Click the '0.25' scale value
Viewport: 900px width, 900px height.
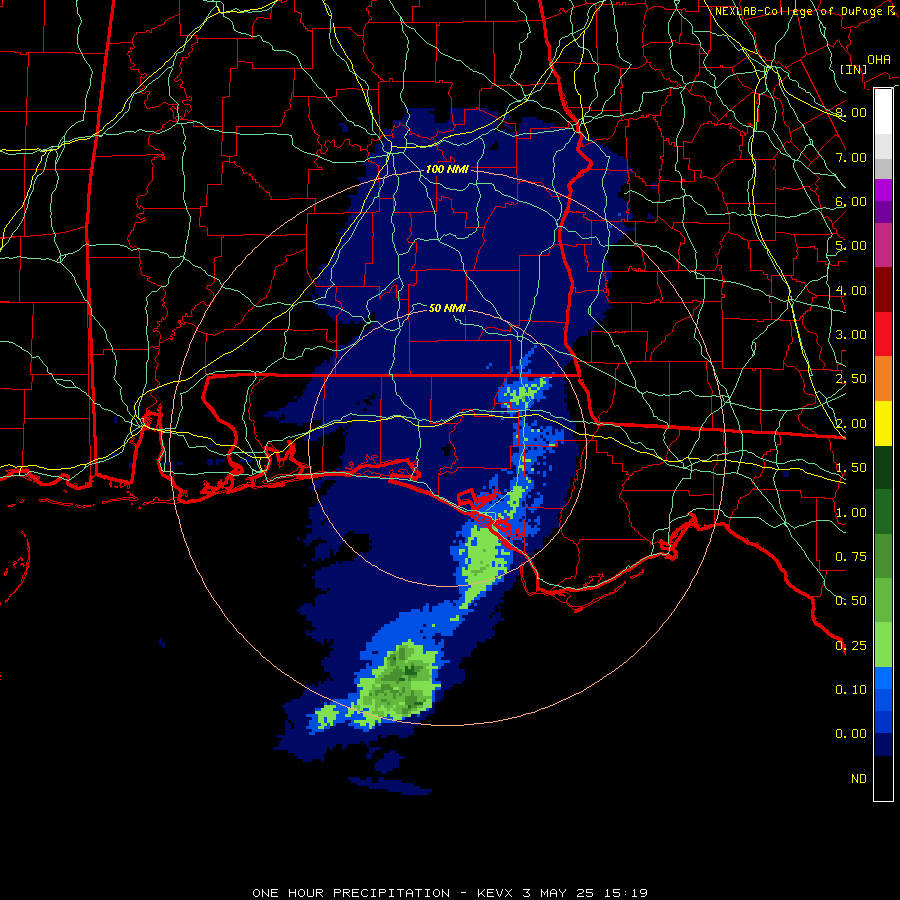click(851, 646)
